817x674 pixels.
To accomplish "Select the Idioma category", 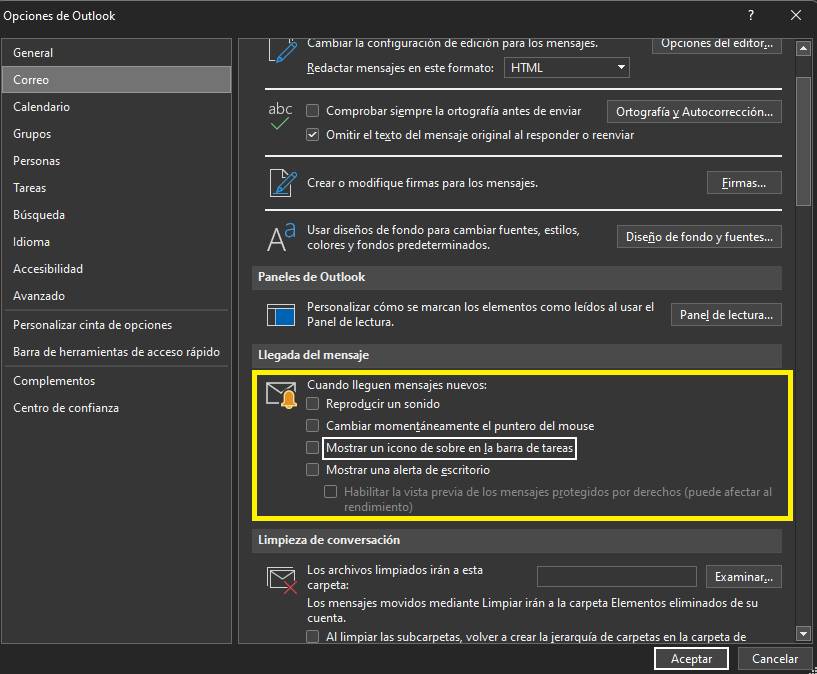I will point(116,242).
